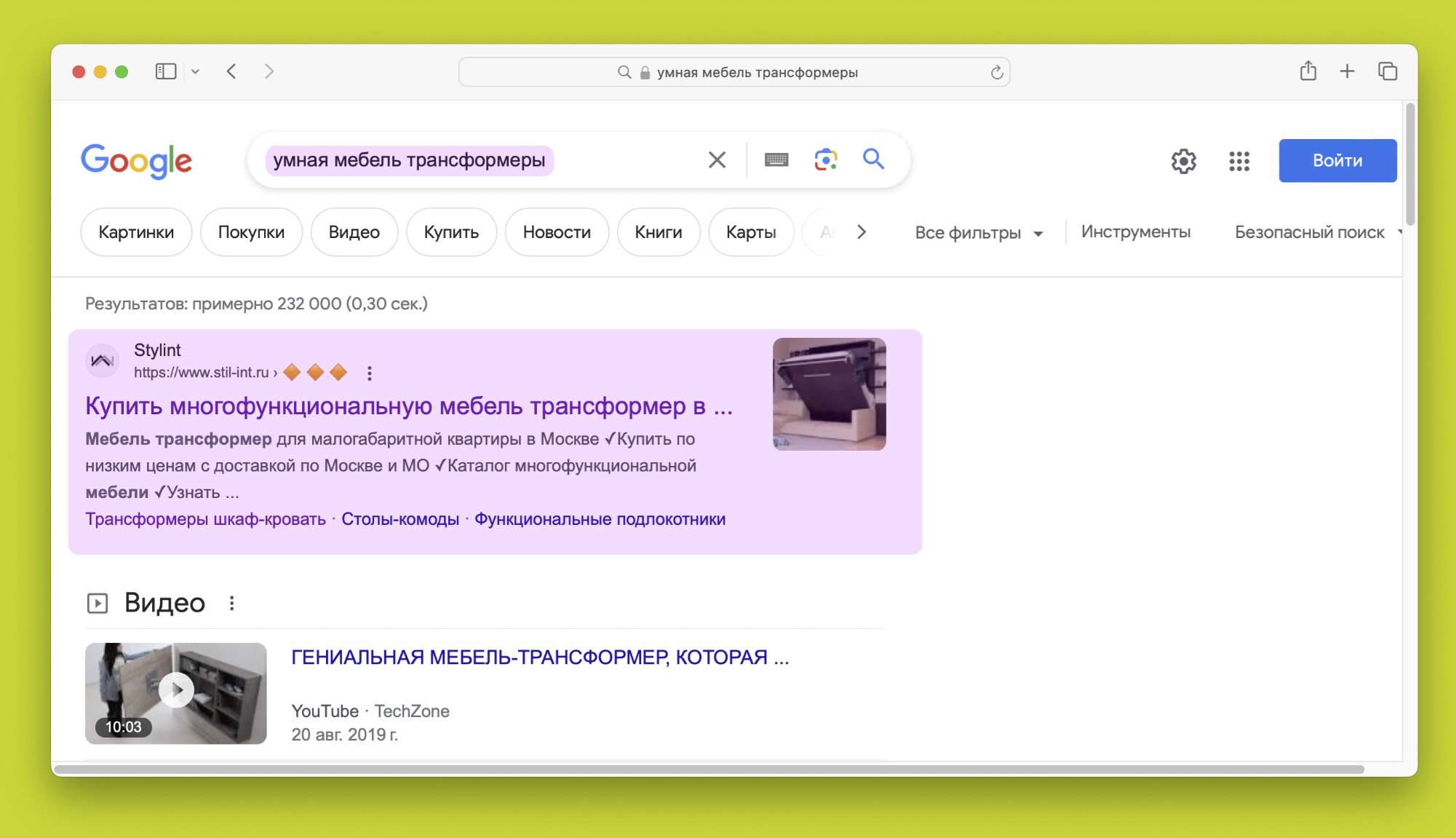
Task: Show Safari tab overview icon
Action: [1387, 71]
